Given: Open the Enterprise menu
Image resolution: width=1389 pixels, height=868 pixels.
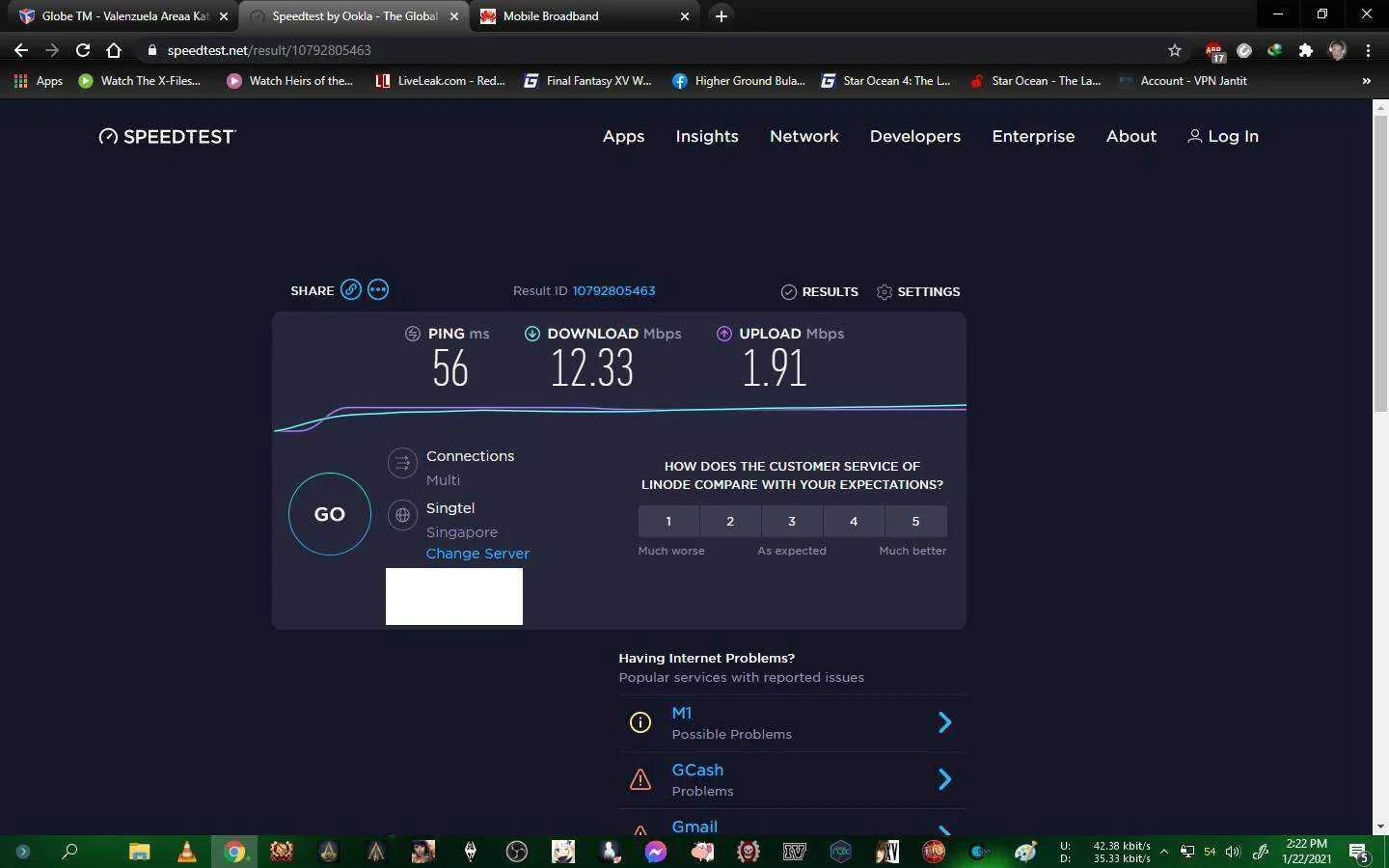Looking at the screenshot, I should tap(1033, 137).
